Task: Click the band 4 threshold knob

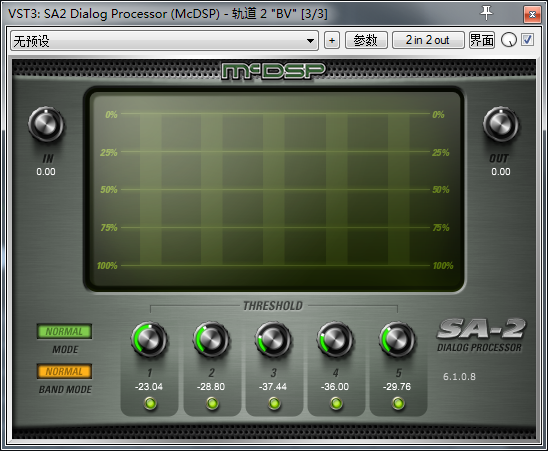Action: (x=336, y=339)
